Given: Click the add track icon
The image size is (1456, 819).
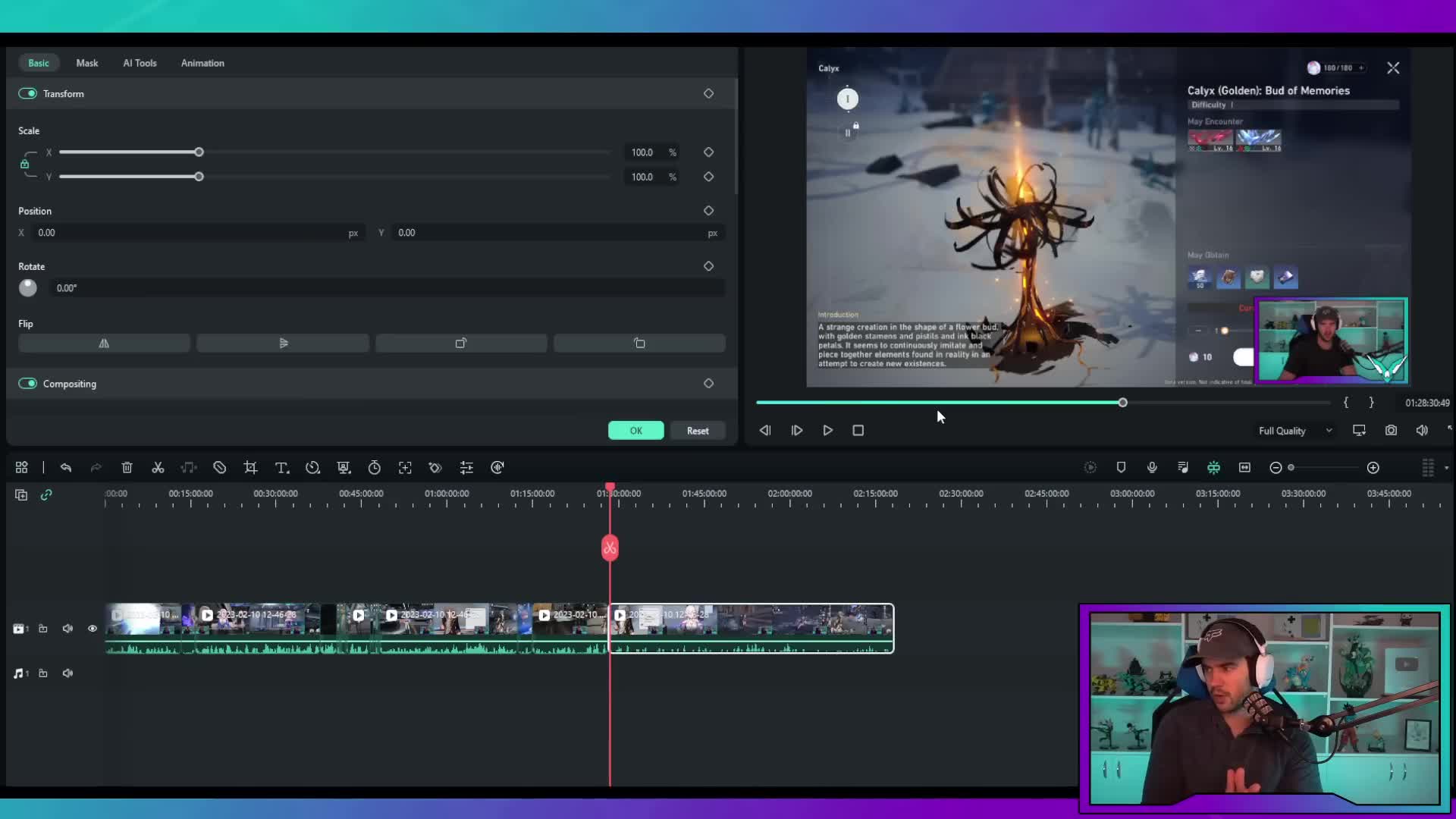Looking at the screenshot, I should pyautogui.click(x=21, y=495).
